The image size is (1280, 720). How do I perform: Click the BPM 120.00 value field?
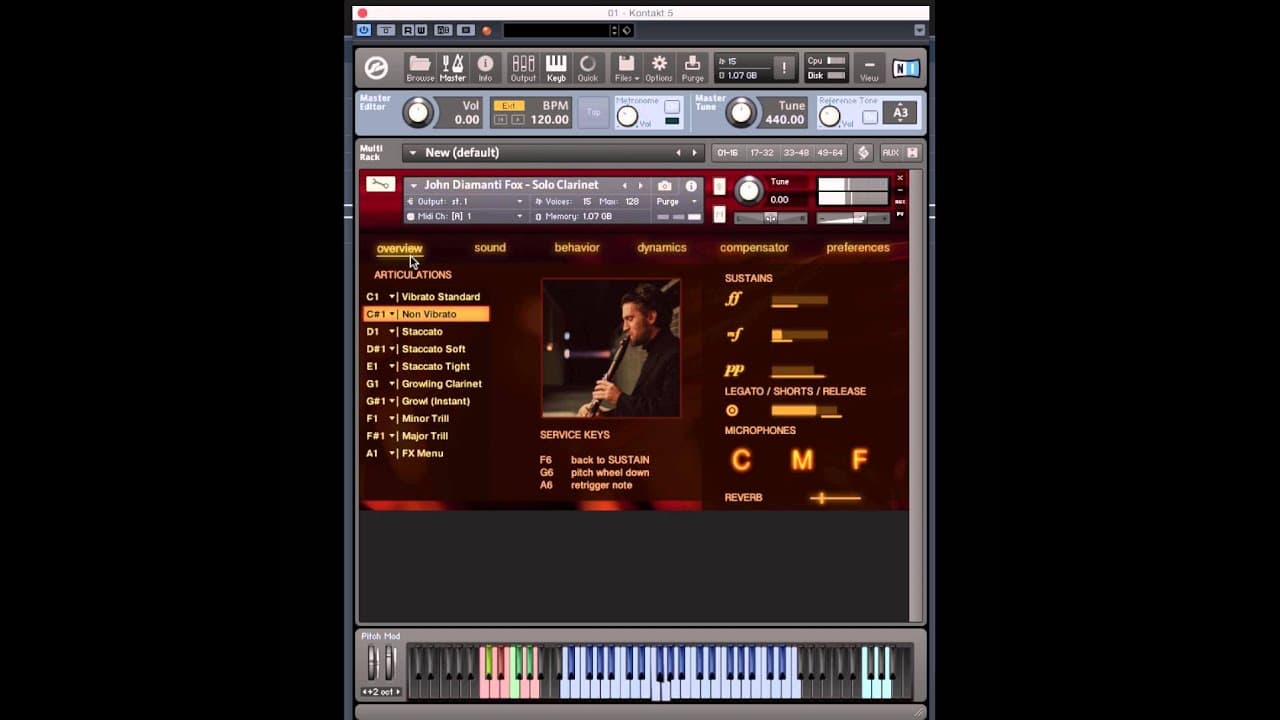[x=550, y=119]
